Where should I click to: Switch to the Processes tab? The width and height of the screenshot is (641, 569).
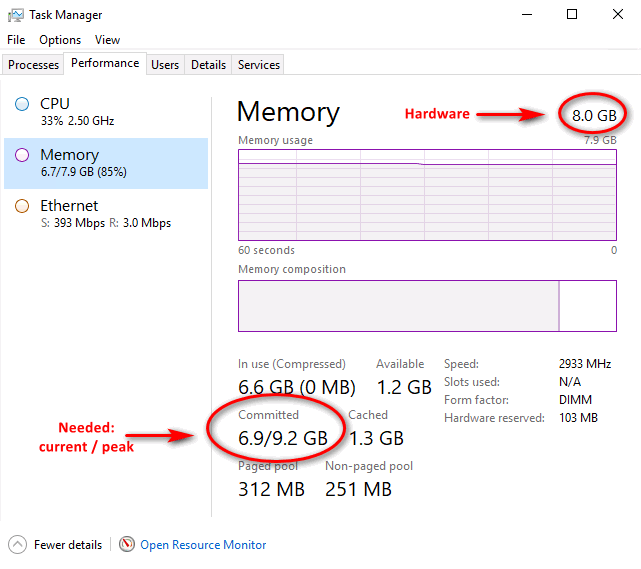pos(34,65)
